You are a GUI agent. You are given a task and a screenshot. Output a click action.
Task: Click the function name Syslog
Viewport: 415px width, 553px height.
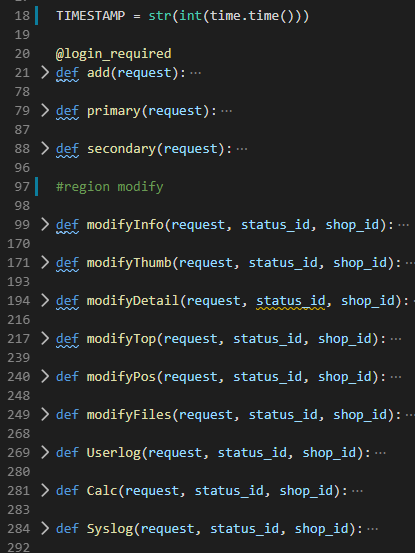point(110,529)
